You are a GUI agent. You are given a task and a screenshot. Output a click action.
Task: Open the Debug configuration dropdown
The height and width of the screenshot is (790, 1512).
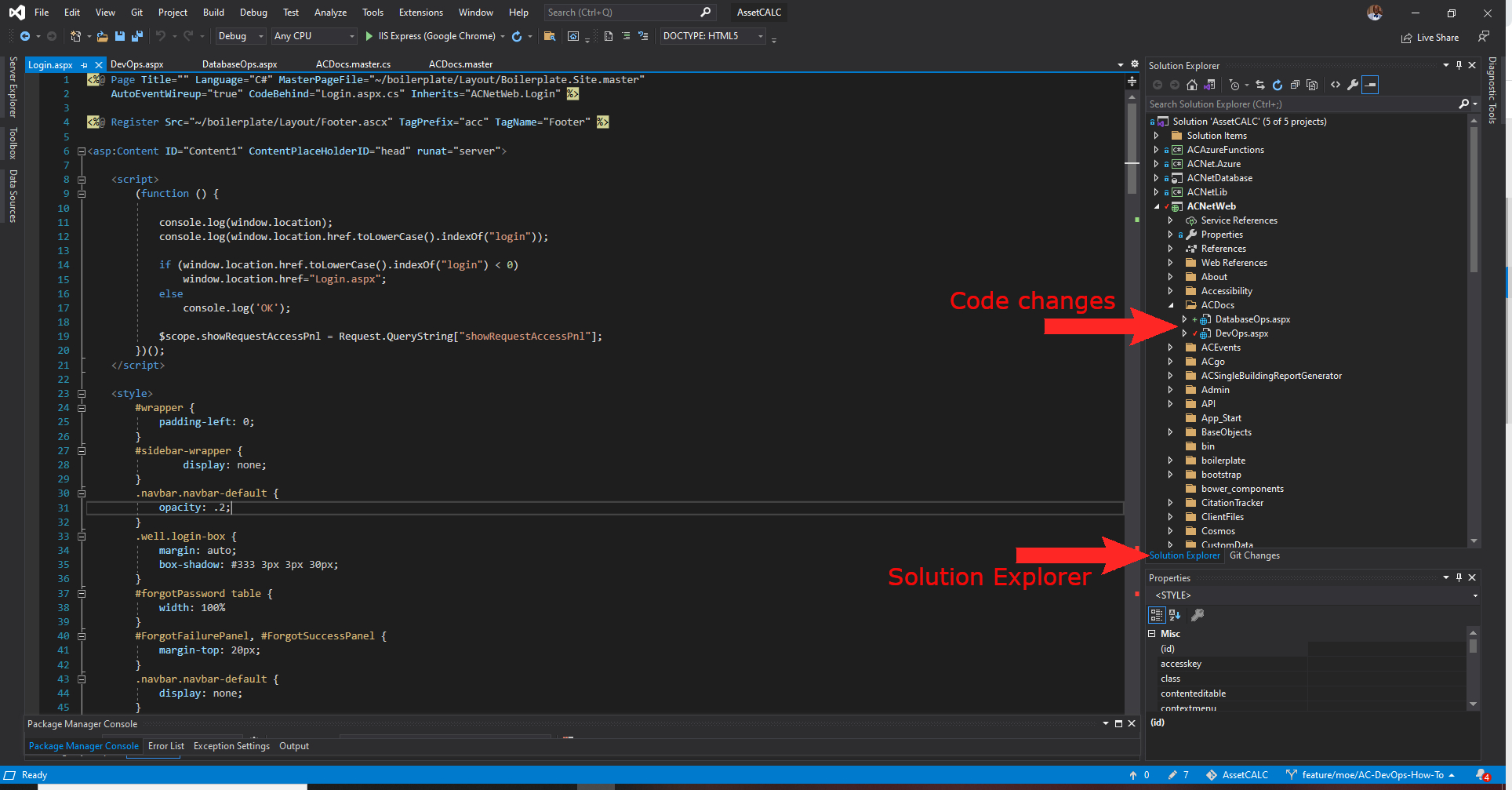click(x=241, y=36)
